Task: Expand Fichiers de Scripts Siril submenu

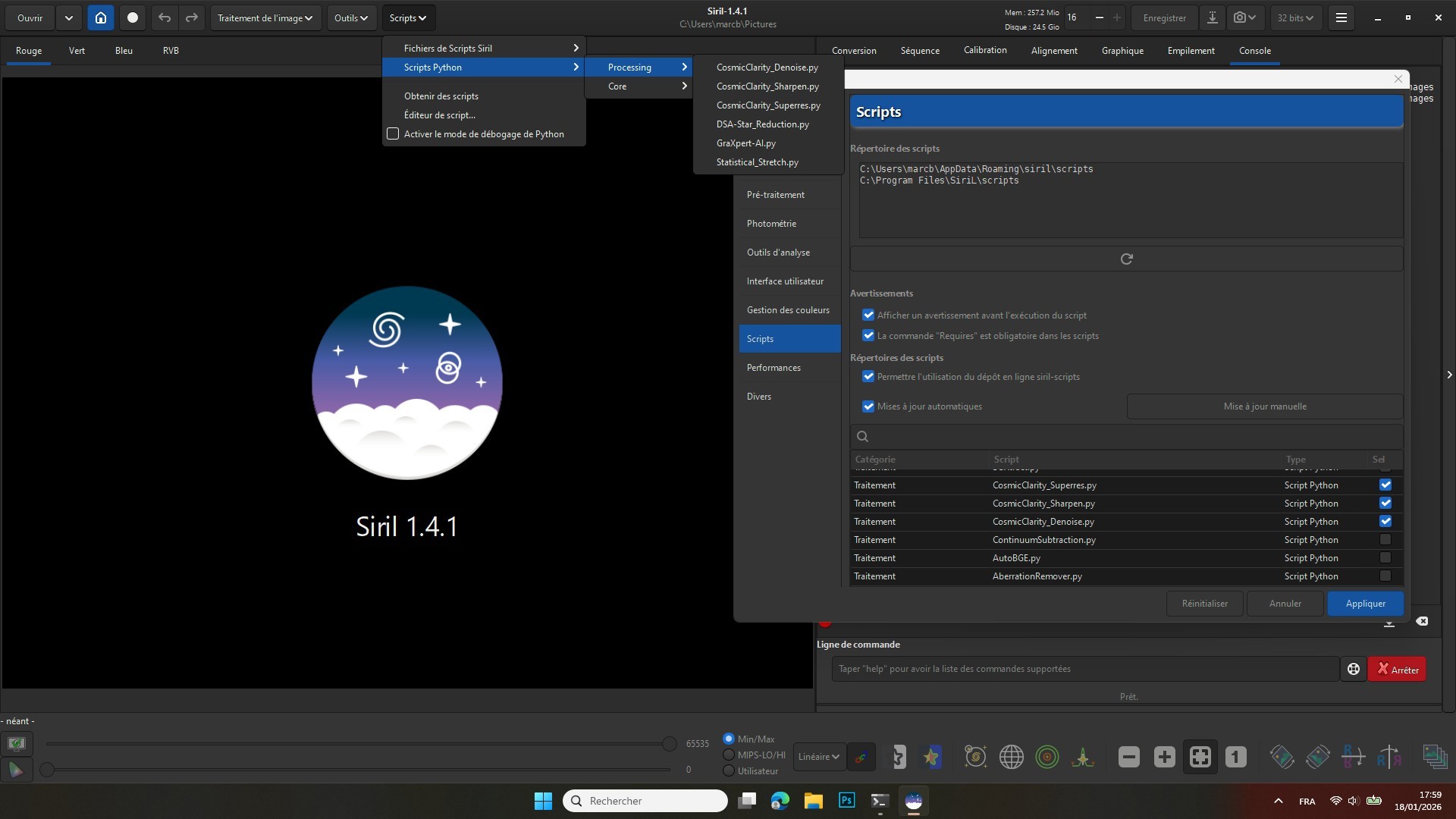Action: coord(484,48)
